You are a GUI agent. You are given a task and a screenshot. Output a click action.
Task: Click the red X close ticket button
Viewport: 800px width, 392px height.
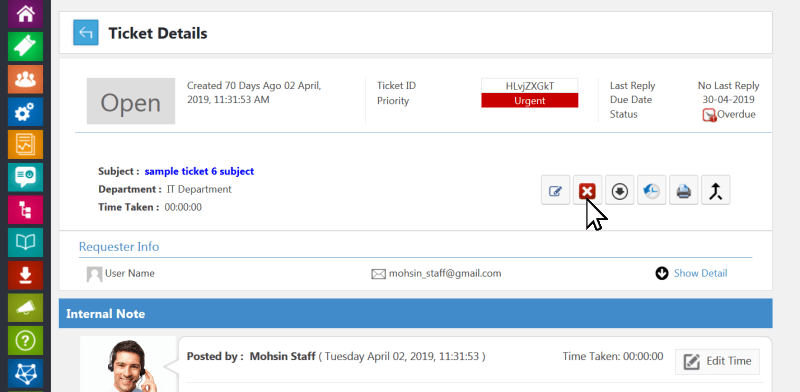click(x=587, y=190)
